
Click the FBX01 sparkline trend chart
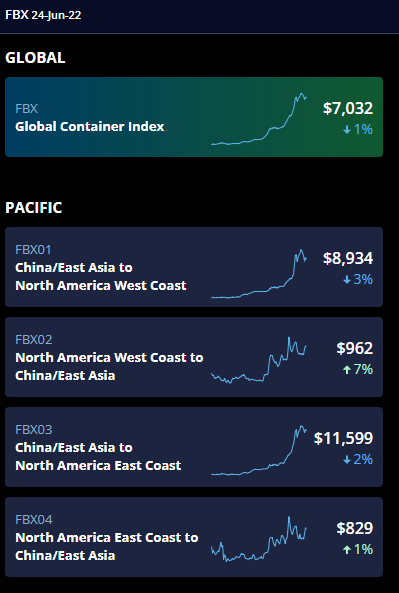click(x=259, y=274)
